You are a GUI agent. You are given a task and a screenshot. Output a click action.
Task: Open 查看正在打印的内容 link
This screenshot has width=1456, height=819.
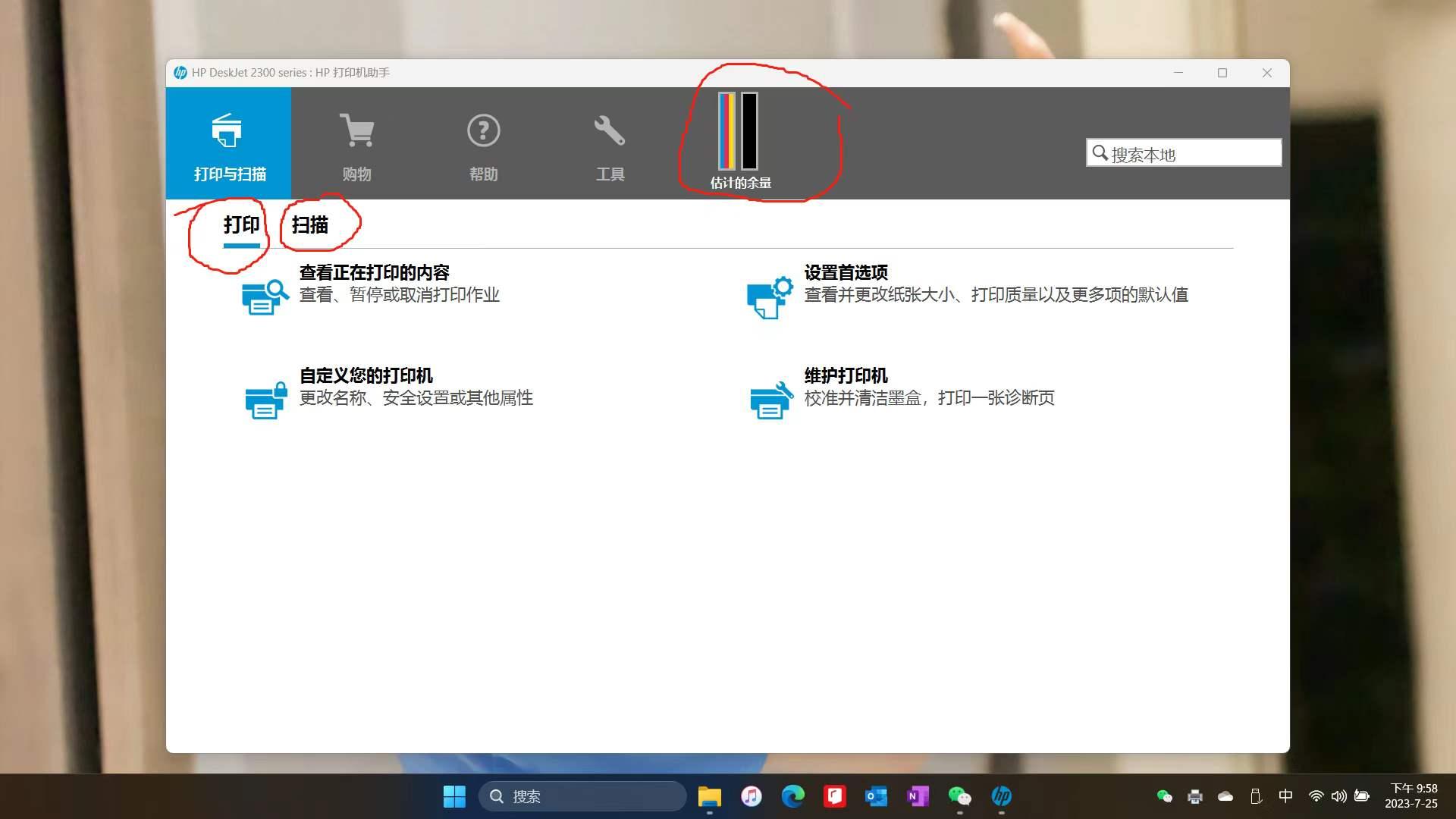pyautogui.click(x=374, y=273)
